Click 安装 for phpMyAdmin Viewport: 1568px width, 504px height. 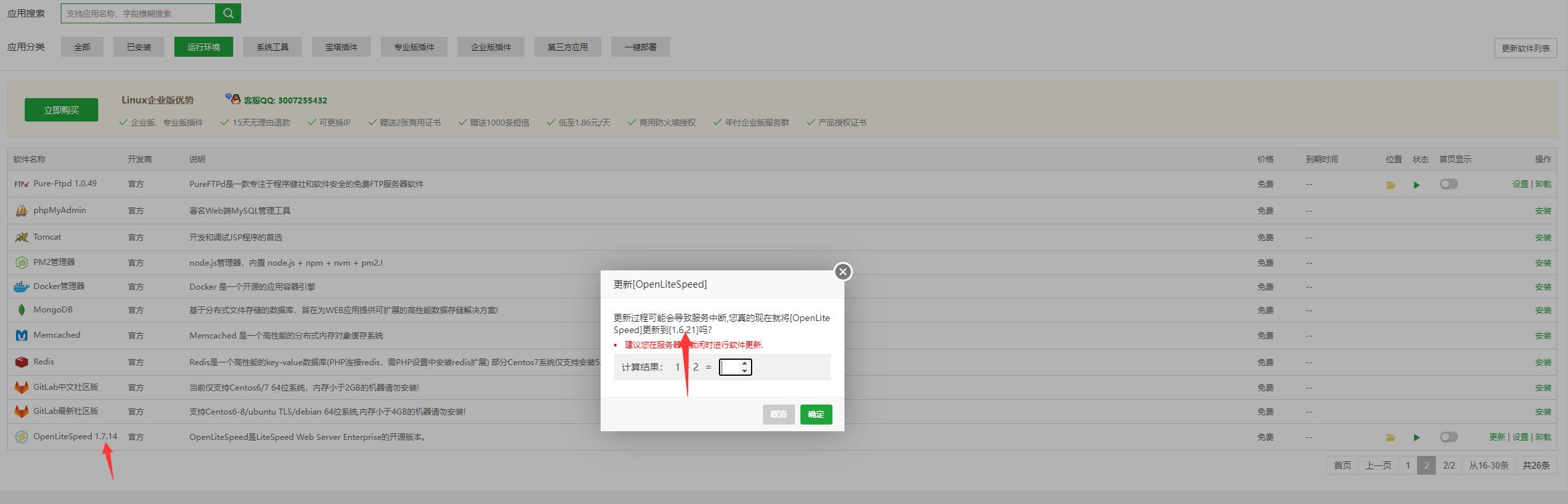tap(1543, 210)
